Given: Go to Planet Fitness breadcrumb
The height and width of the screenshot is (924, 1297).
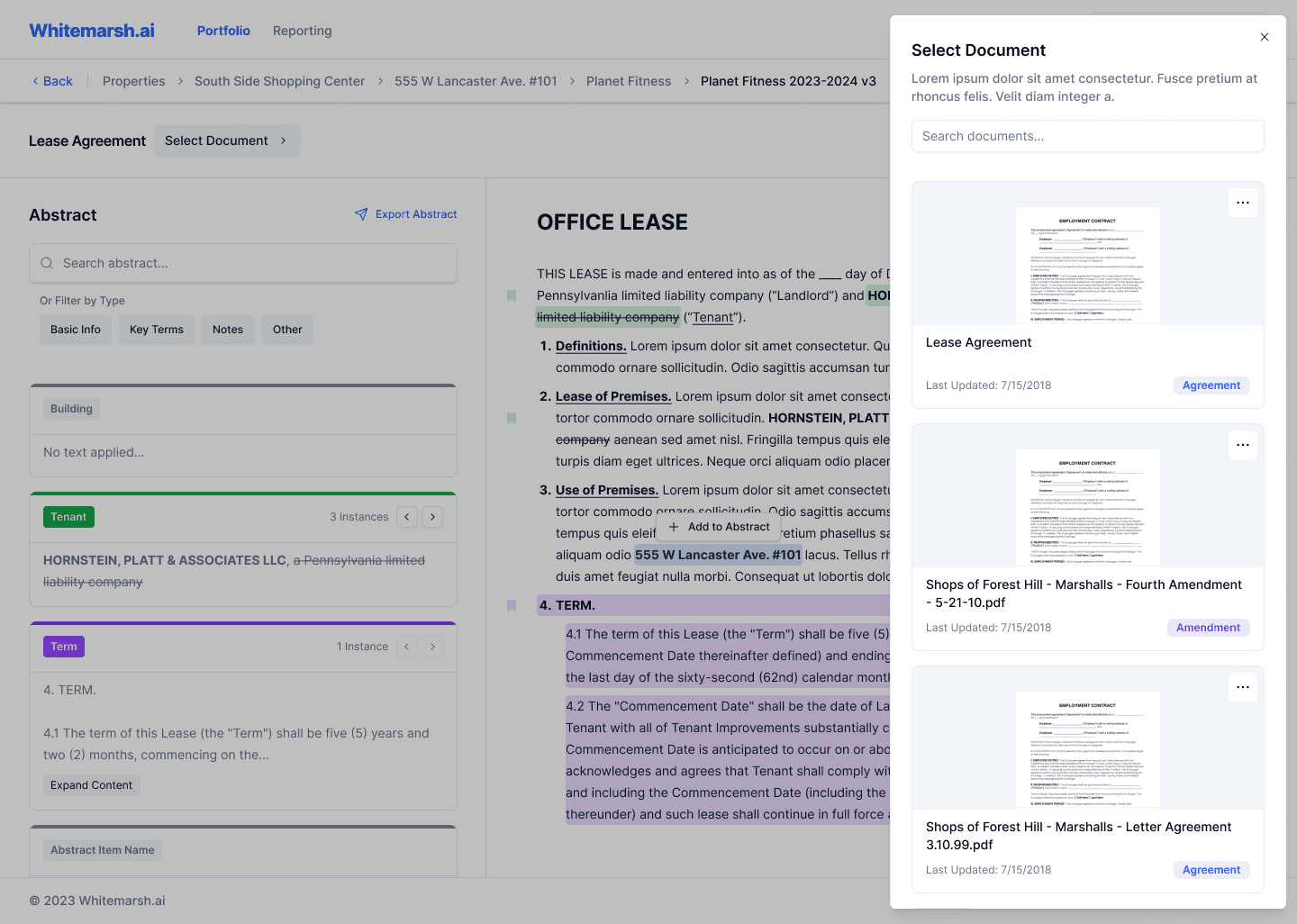Looking at the screenshot, I should click(629, 81).
